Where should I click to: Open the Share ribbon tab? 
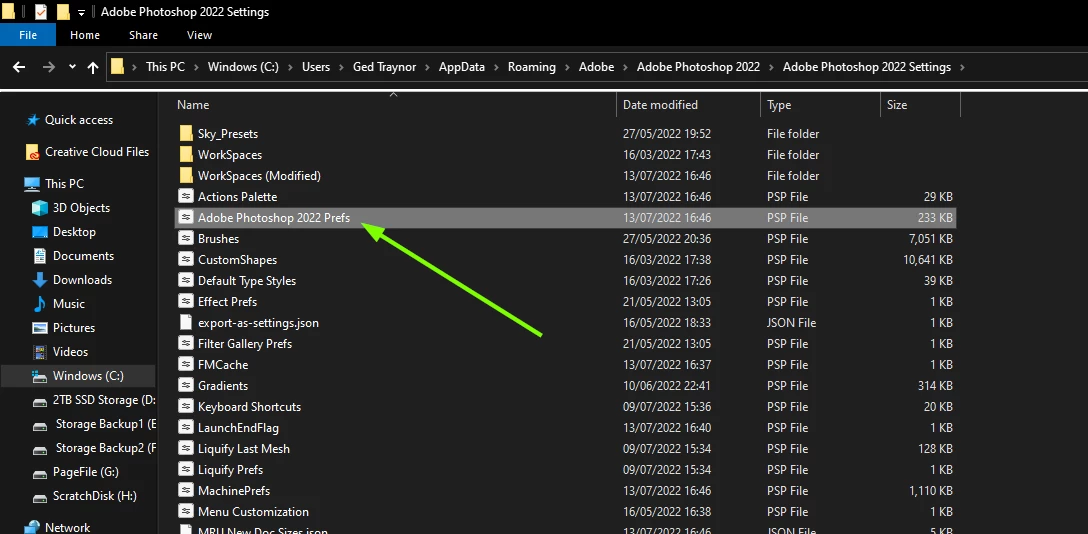(x=143, y=35)
